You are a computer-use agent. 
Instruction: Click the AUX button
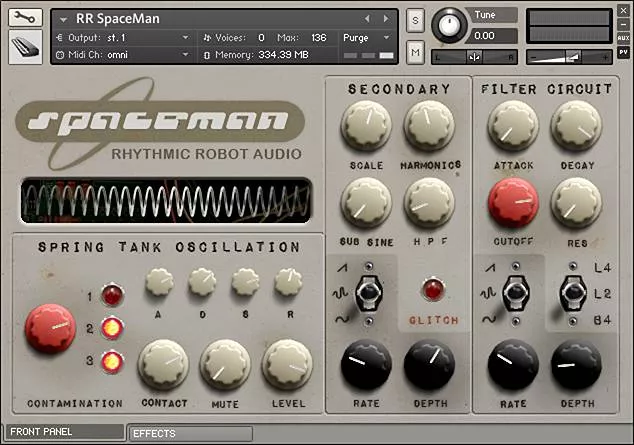pos(623,38)
